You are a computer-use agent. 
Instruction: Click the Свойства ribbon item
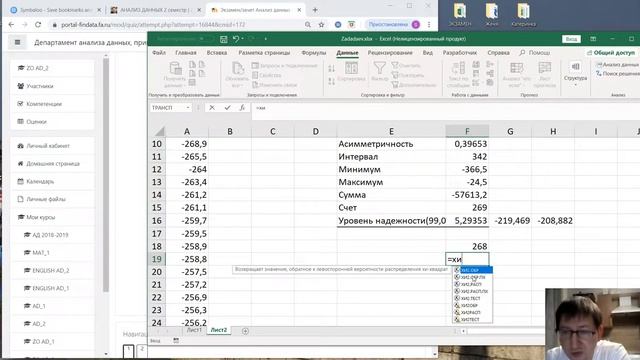(267, 75)
